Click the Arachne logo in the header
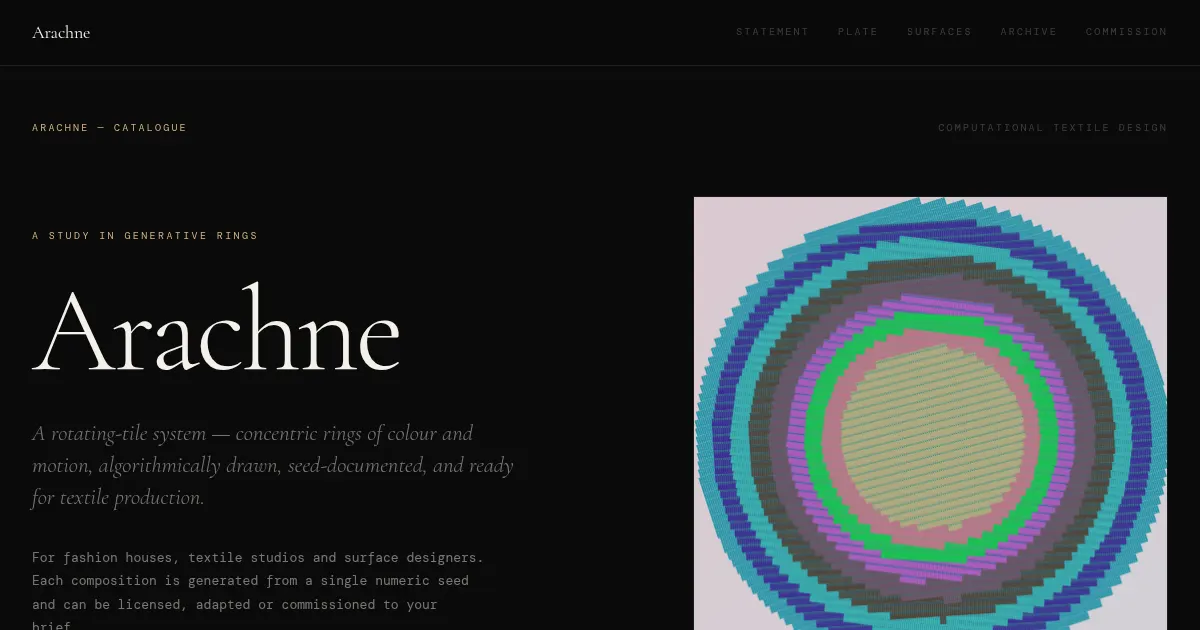The image size is (1200, 630). 61,32
